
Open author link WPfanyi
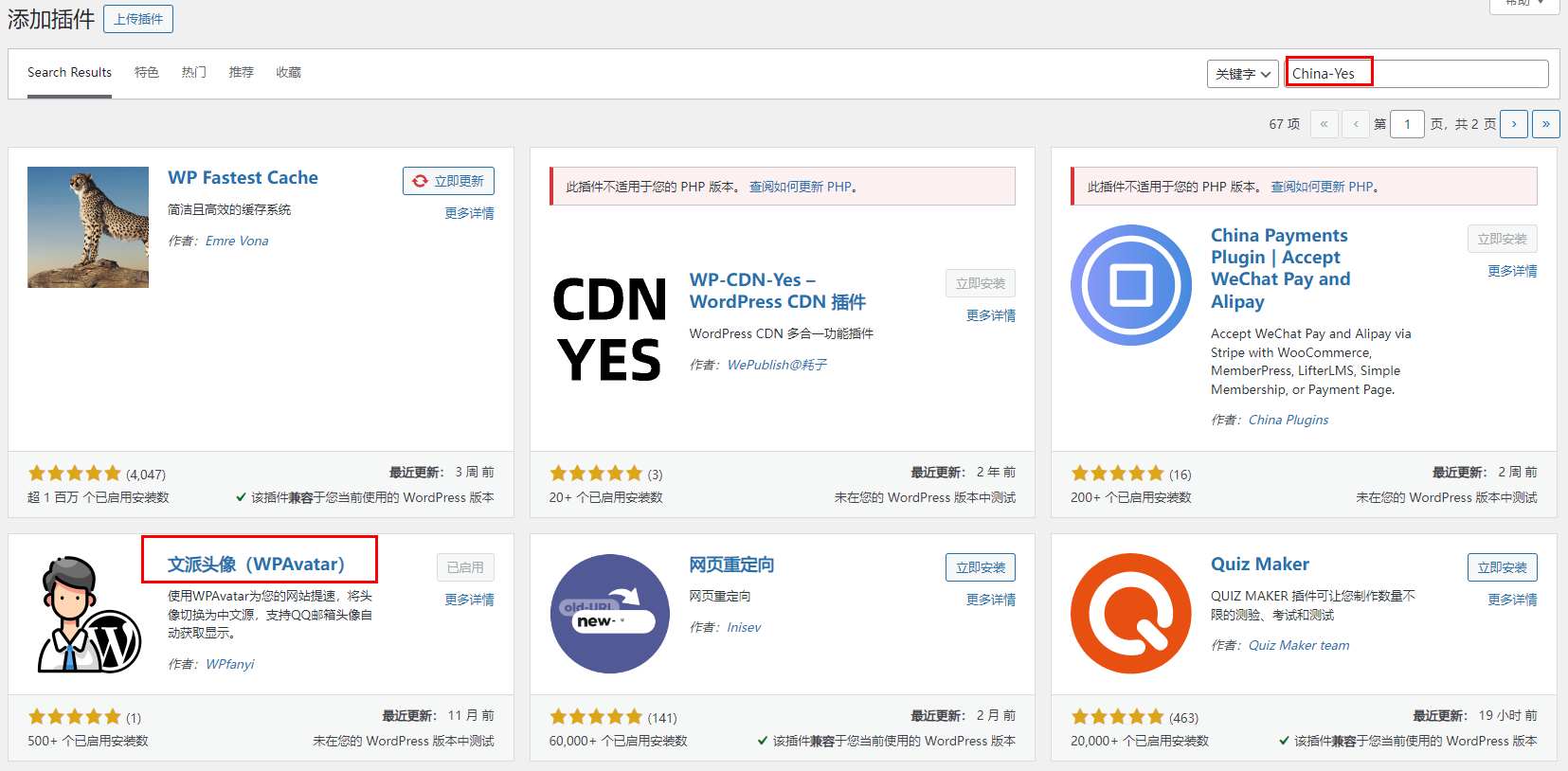click(230, 664)
